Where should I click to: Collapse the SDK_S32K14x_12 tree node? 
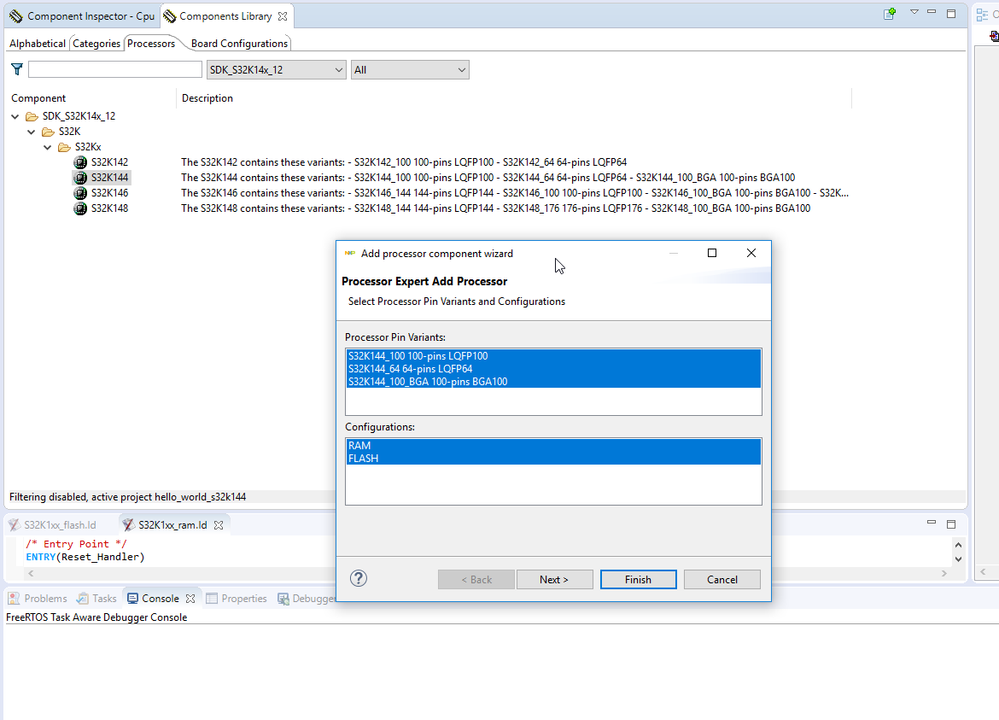pyautogui.click(x=15, y=117)
